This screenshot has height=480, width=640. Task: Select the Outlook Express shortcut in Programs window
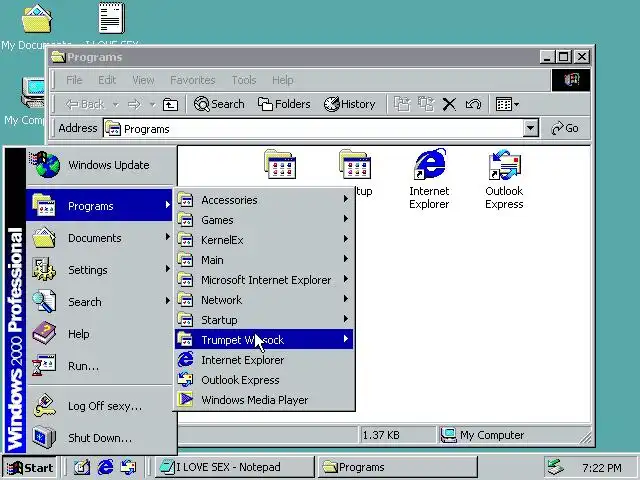[x=504, y=179]
